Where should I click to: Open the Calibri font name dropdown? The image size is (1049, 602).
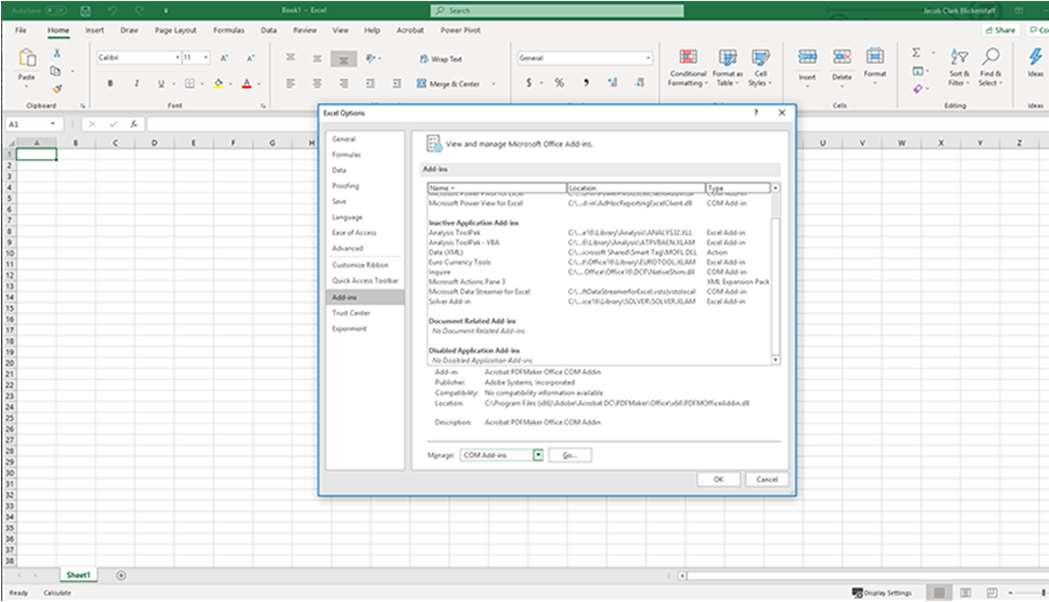tap(177, 58)
